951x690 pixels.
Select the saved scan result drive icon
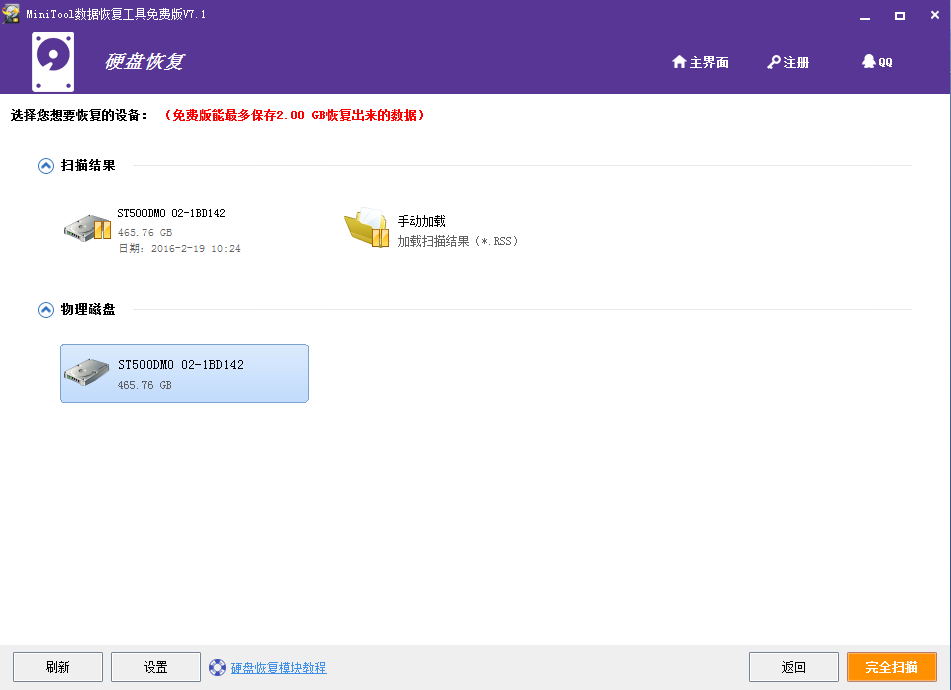87,228
